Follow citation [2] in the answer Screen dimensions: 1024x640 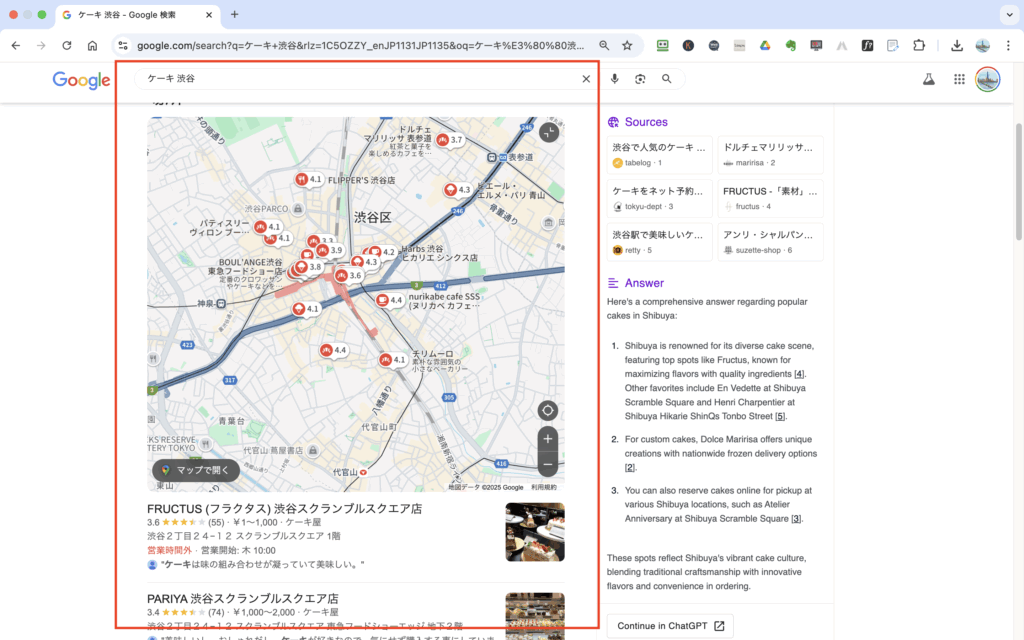tap(630, 468)
